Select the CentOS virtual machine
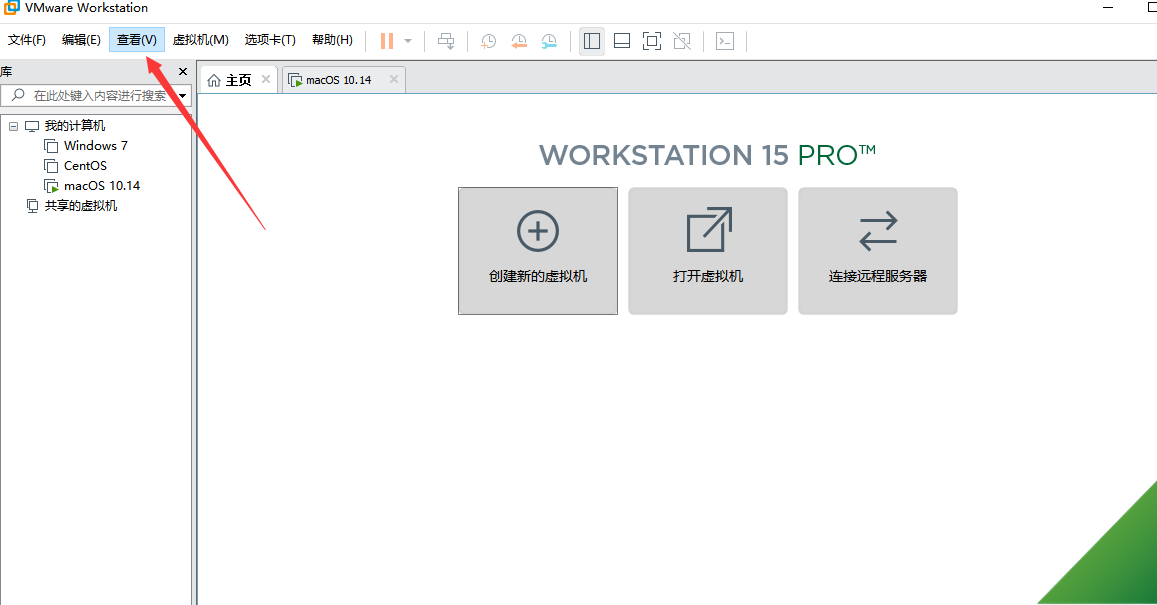The image size is (1157, 605). coord(85,165)
